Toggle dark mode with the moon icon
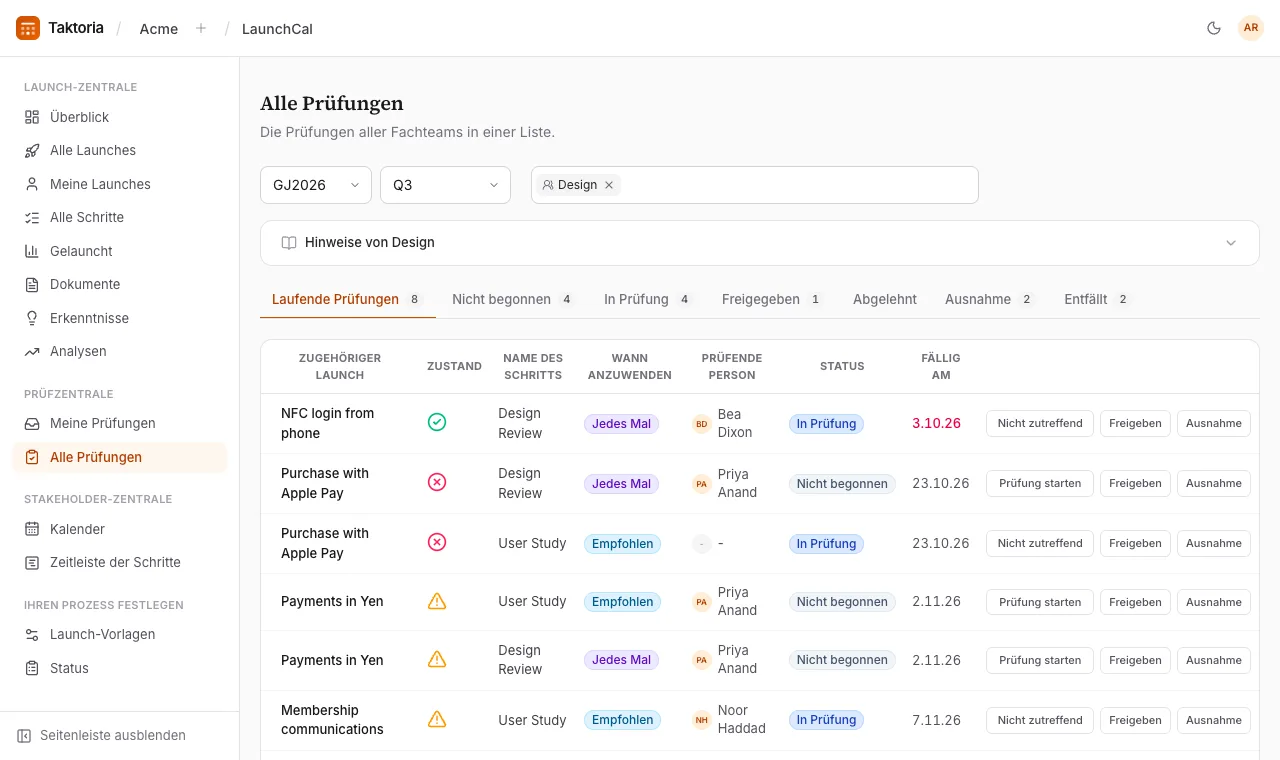This screenshot has height=760, width=1280. (1214, 28)
